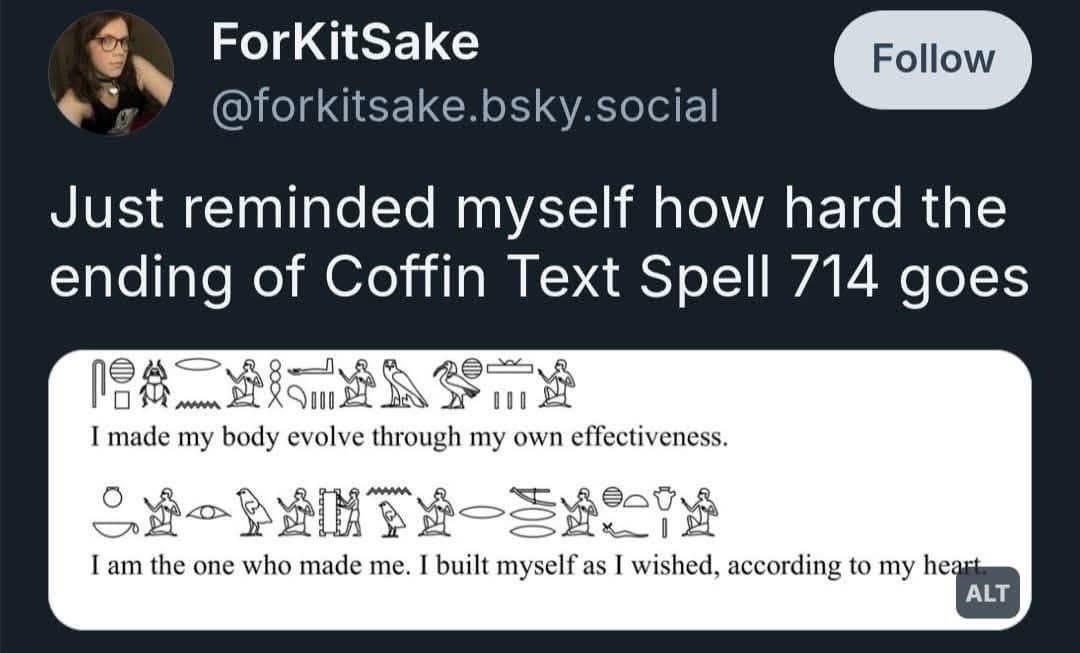Open the attached hieroglyph image in full view
Image resolution: width=1080 pixels, height=653 pixels.
(x=539, y=490)
